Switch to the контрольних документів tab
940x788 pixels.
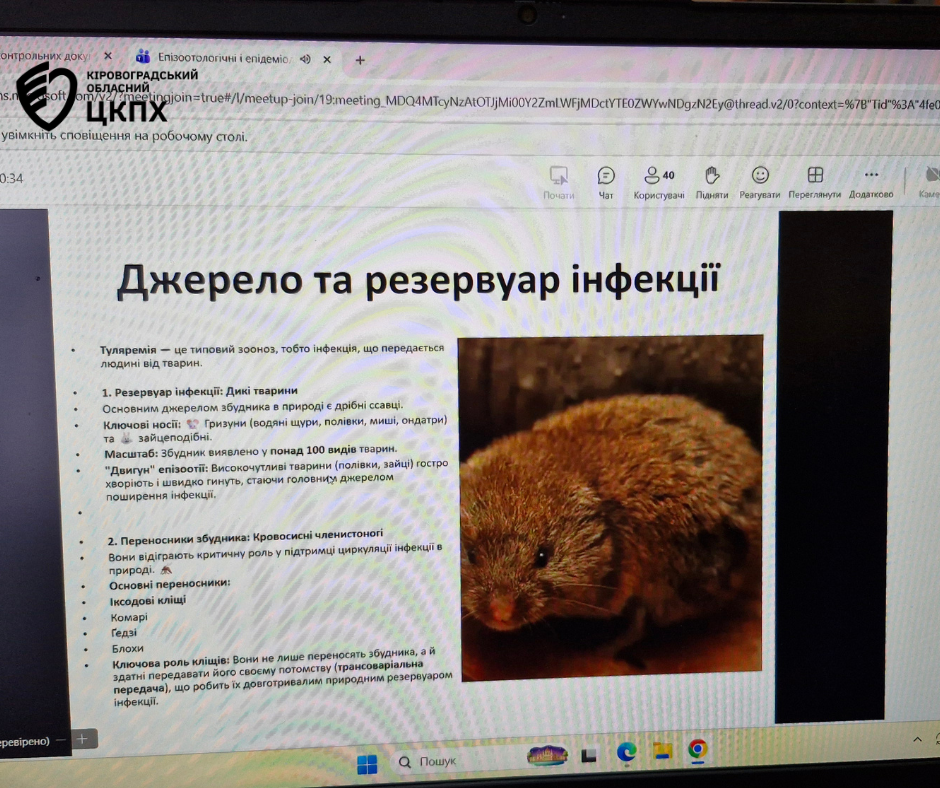tap(50, 56)
